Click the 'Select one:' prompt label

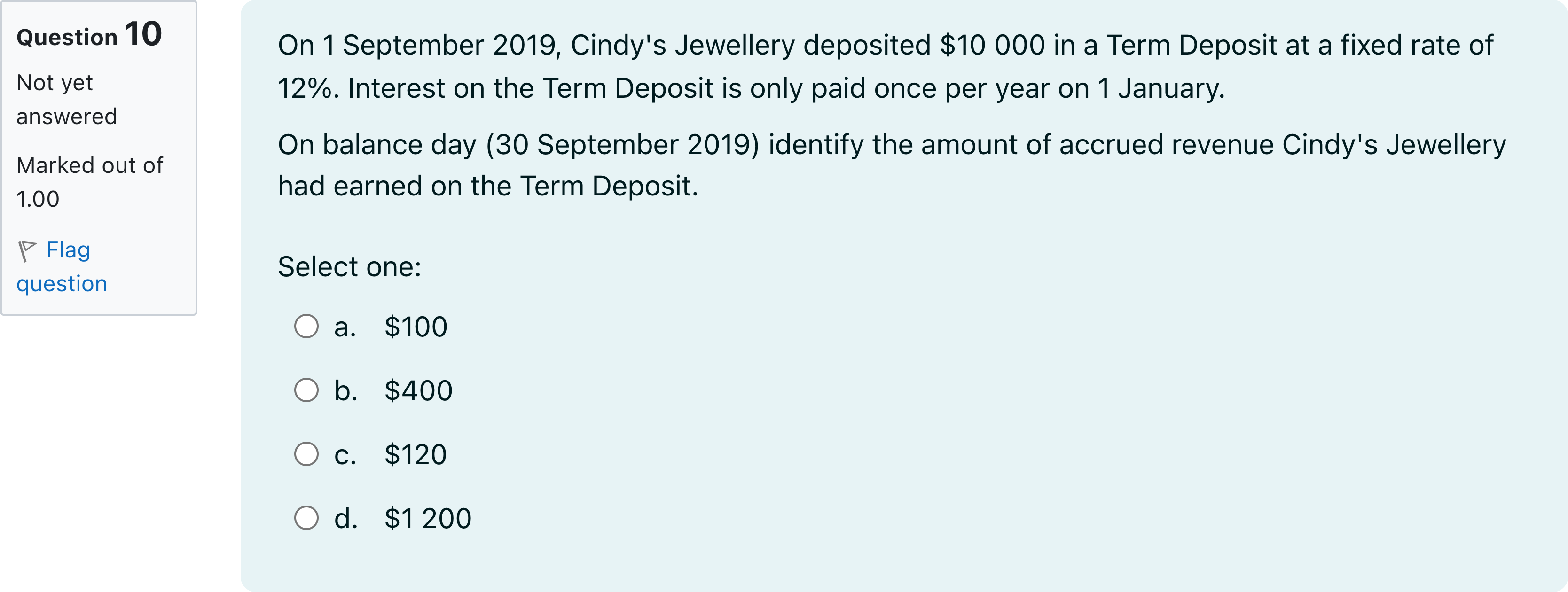(349, 266)
